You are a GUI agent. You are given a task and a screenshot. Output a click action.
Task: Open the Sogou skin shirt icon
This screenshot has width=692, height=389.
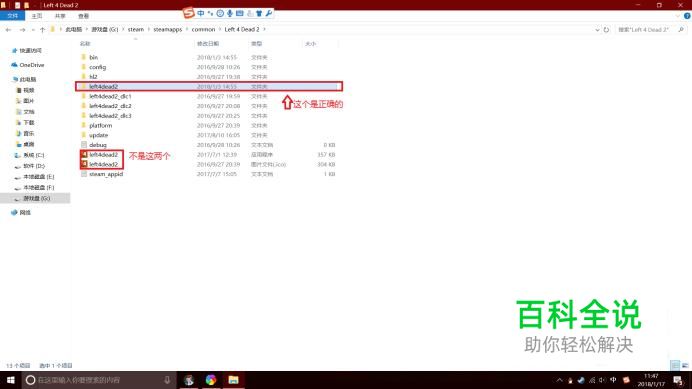pos(259,13)
